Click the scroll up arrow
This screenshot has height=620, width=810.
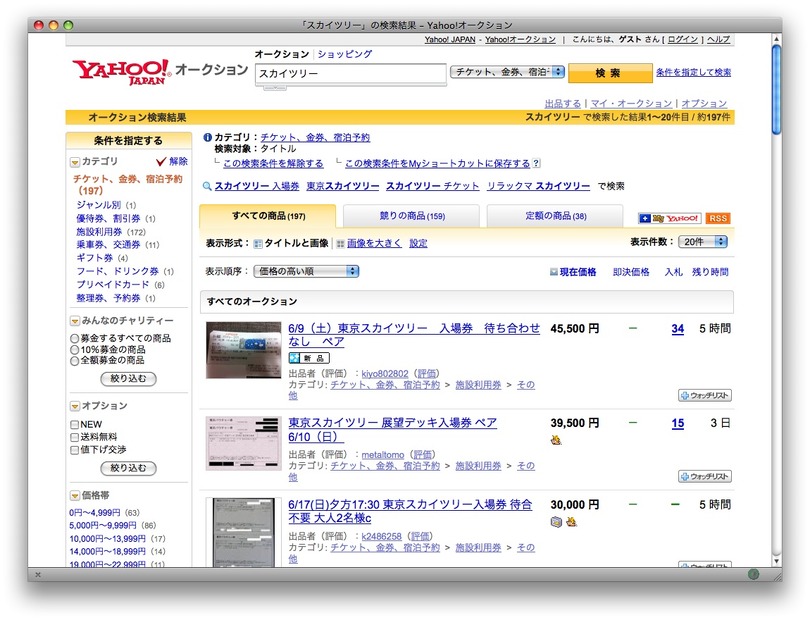tap(776, 39)
